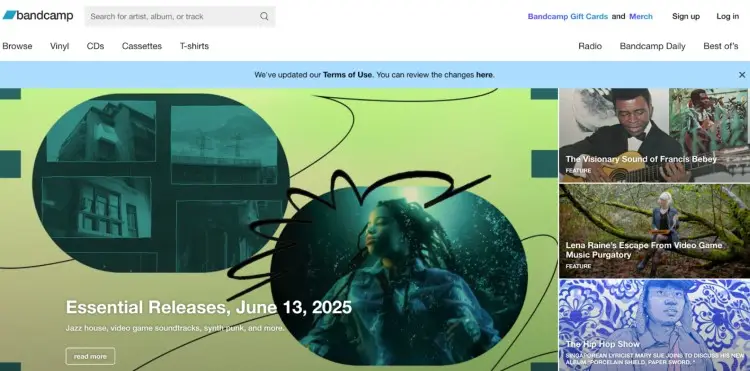This screenshot has height=371, width=750.
Task: Dismiss the Terms of Use banner
Action: pos(742,75)
